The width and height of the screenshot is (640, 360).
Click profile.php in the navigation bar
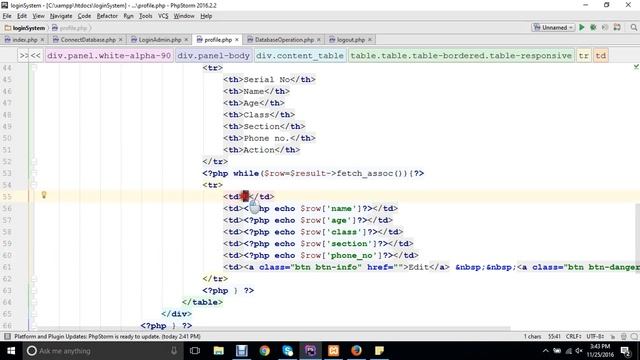(70, 28)
